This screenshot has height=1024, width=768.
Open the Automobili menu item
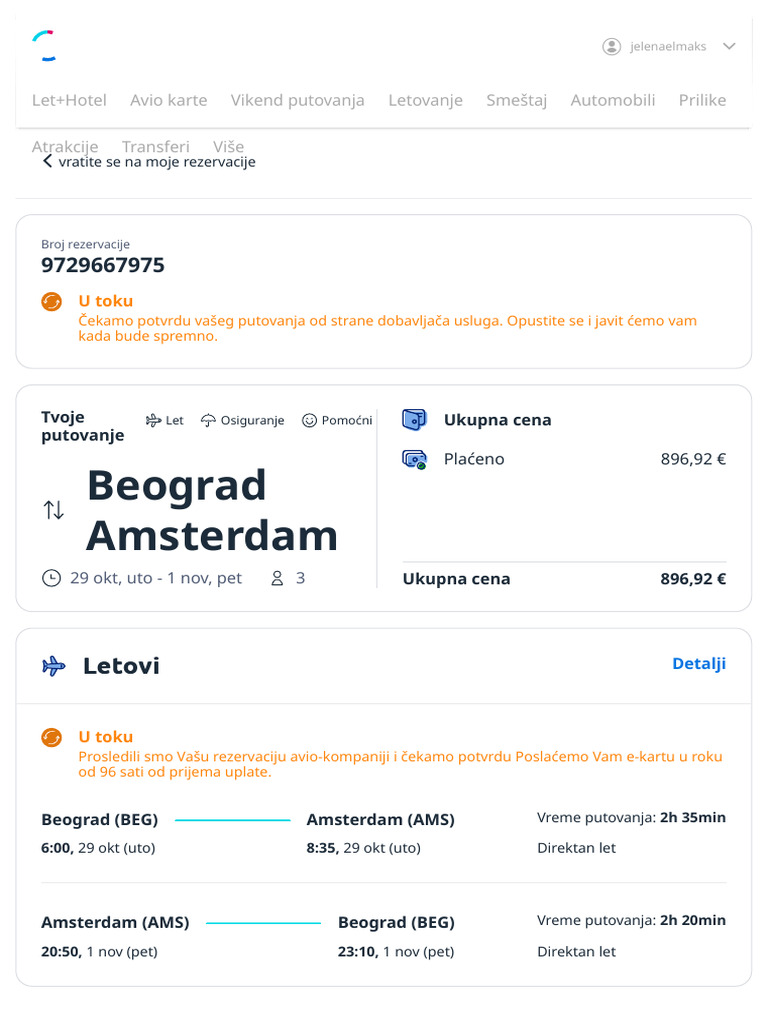(613, 100)
